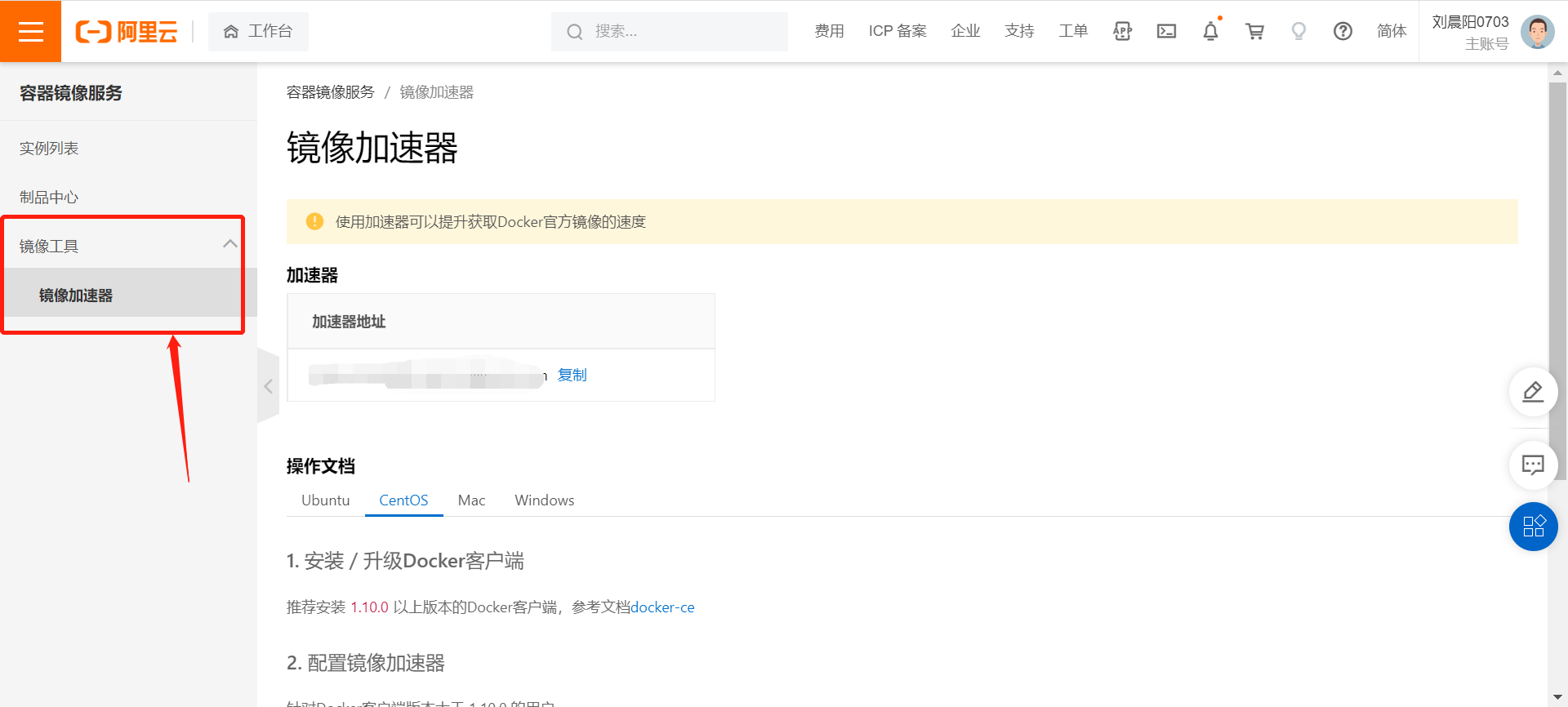This screenshot has height=707, width=1568.
Task: Click the 容器镜像服务 sidebar title
Action: click(71, 93)
